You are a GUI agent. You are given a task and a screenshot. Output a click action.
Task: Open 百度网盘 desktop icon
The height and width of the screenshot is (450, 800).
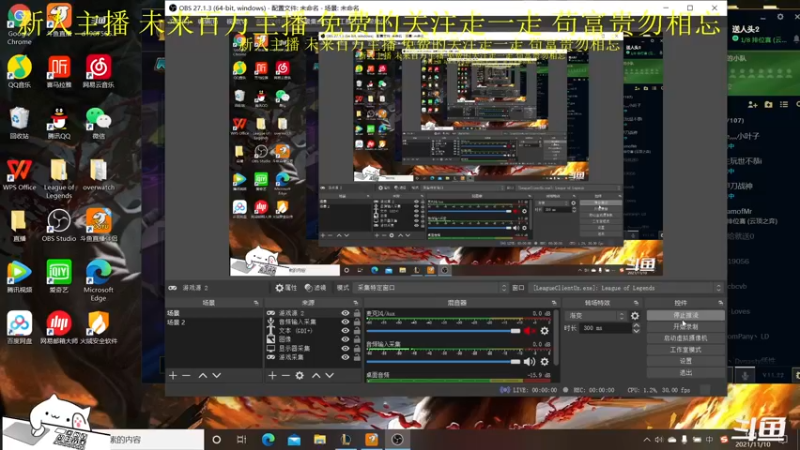[x=19, y=327]
